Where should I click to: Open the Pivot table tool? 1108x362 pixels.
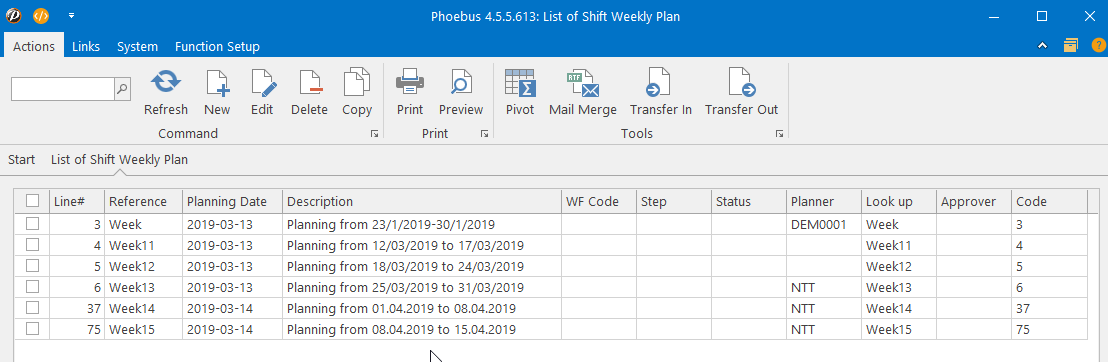pyautogui.click(x=520, y=83)
